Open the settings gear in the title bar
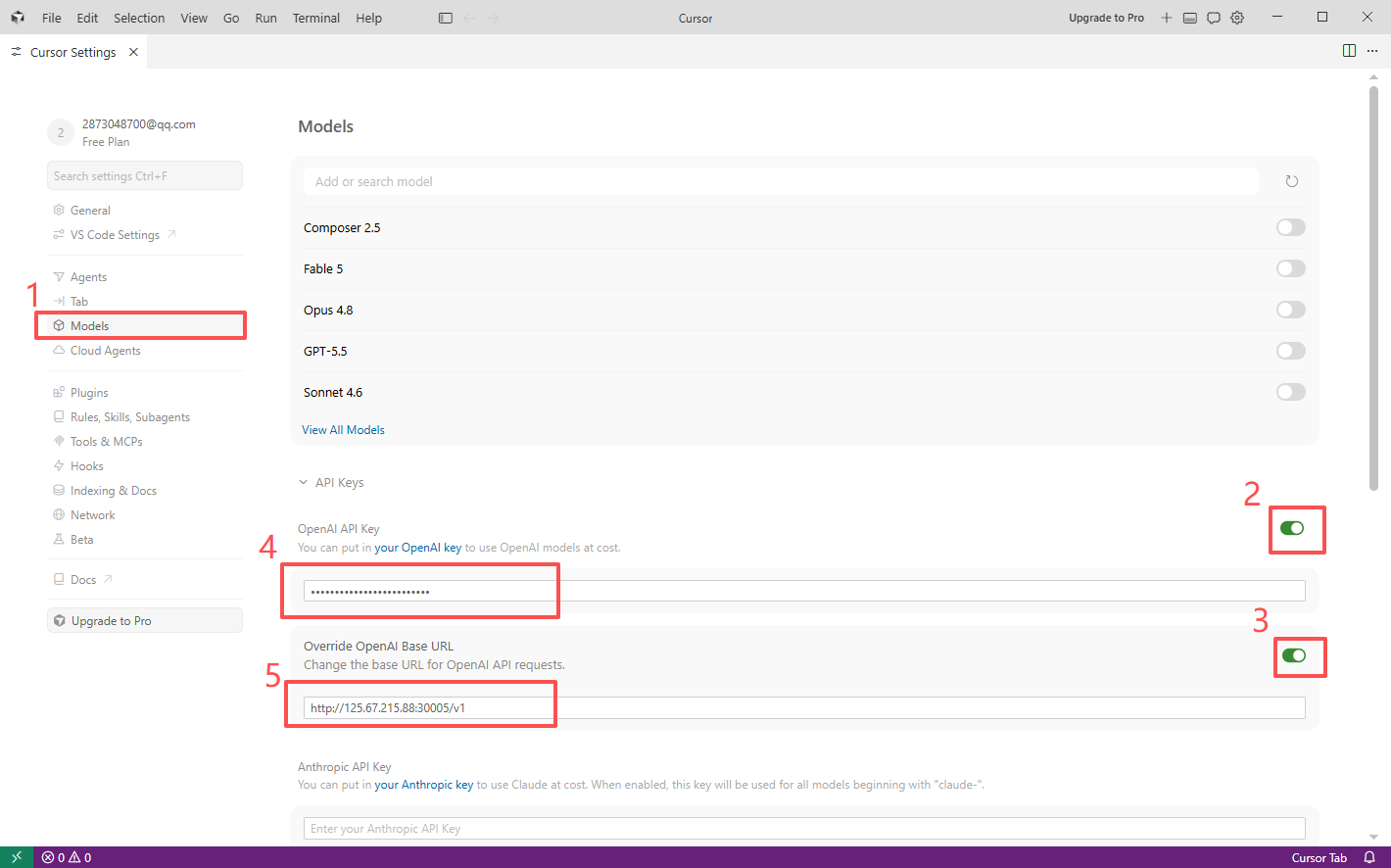 pos(1237,18)
